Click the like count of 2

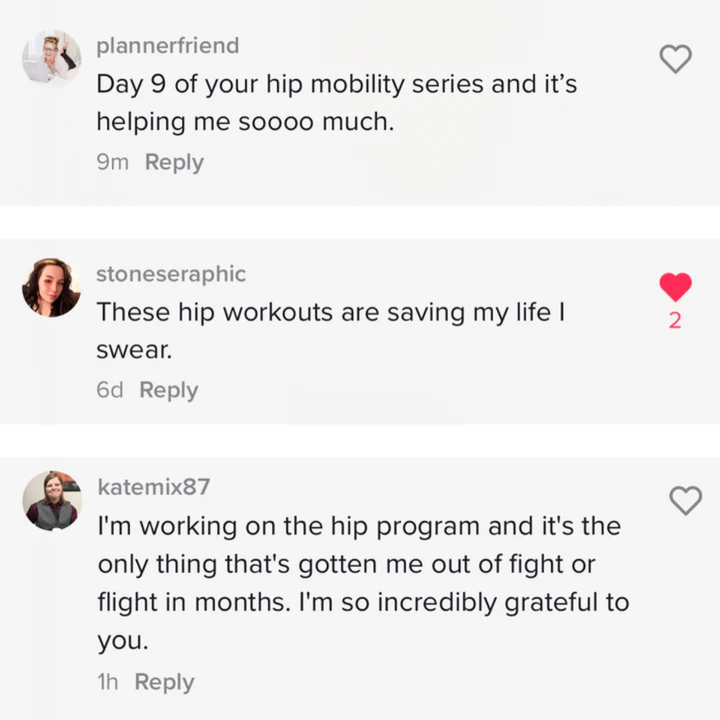(x=675, y=321)
